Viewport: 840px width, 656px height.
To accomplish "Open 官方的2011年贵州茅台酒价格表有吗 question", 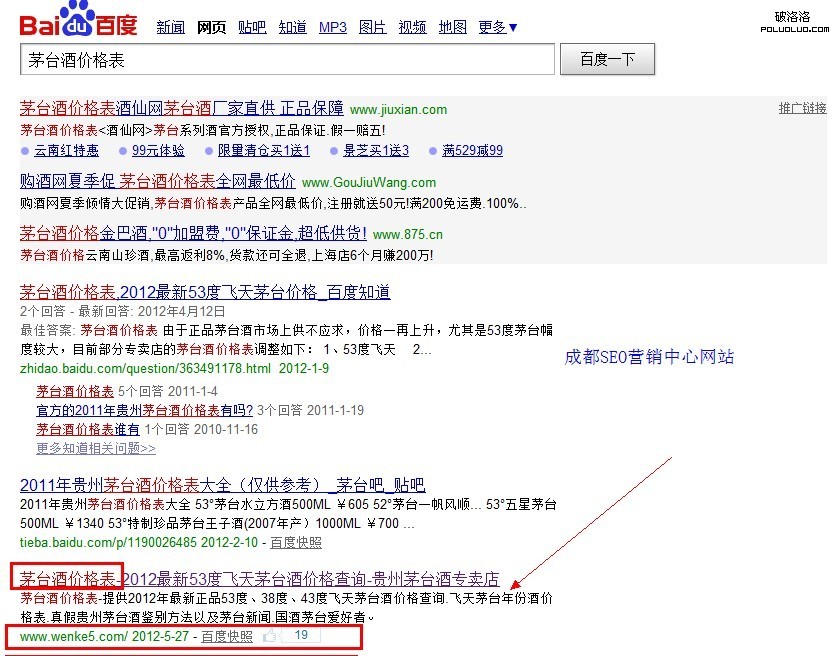I will tap(145, 410).
